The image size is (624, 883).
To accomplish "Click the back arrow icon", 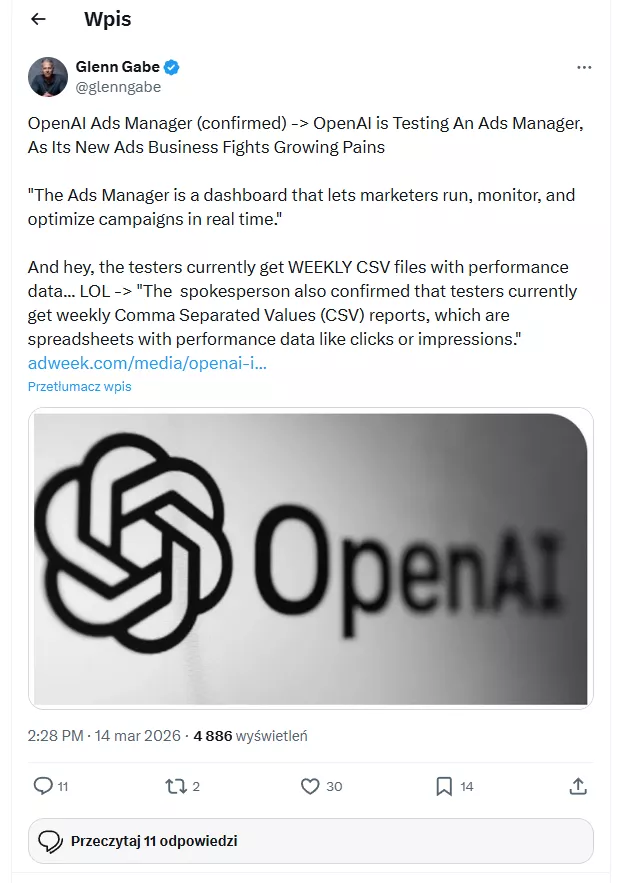I will pos(38,19).
